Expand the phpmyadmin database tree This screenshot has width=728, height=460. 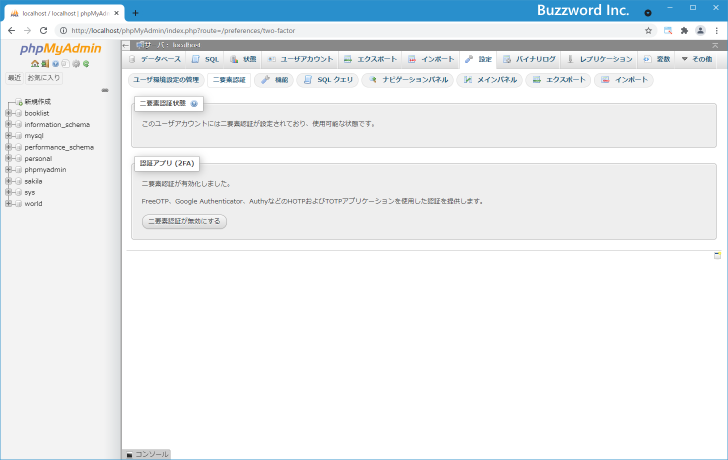[8, 169]
